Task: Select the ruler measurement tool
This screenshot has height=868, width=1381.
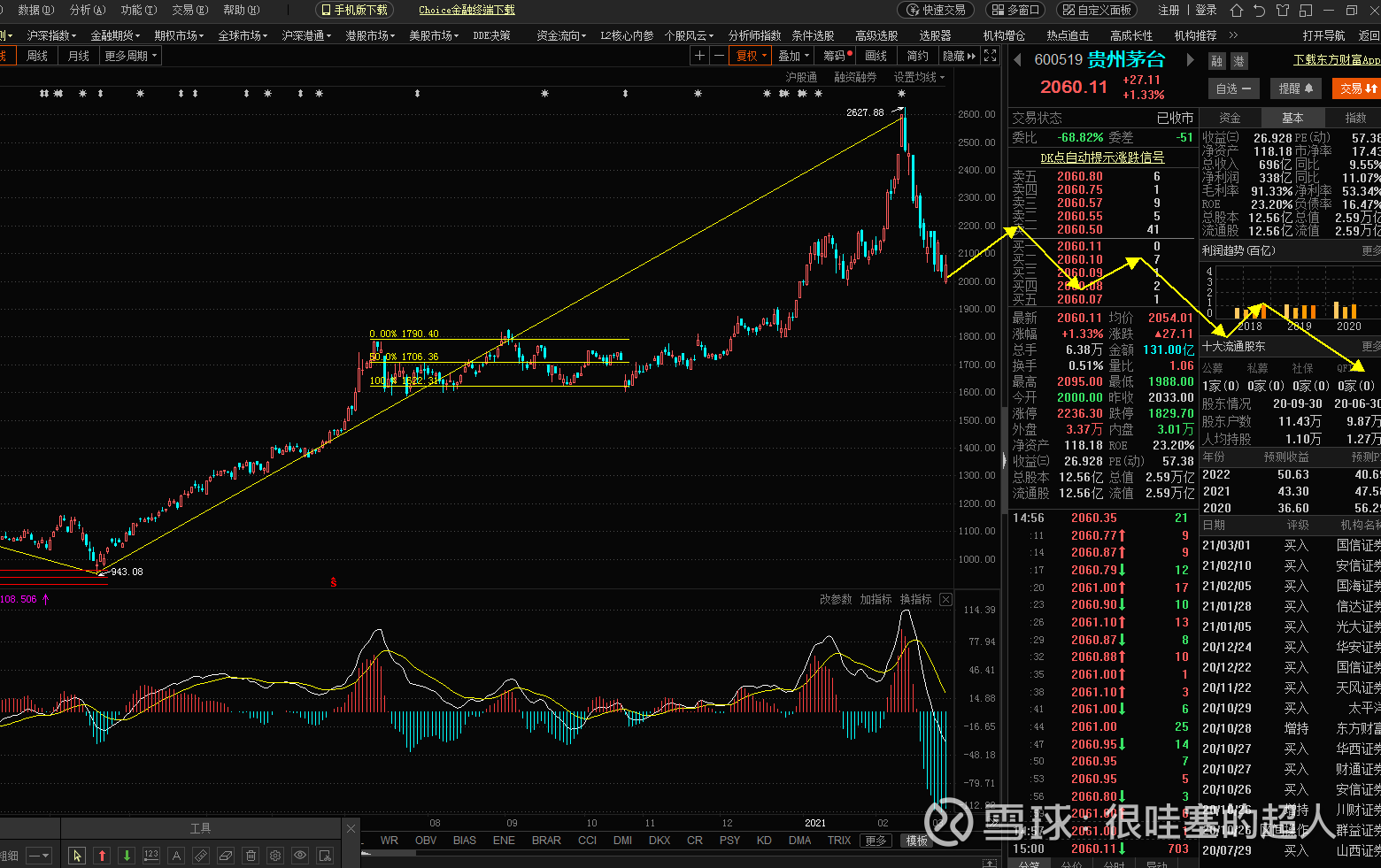Action: coord(201,856)
